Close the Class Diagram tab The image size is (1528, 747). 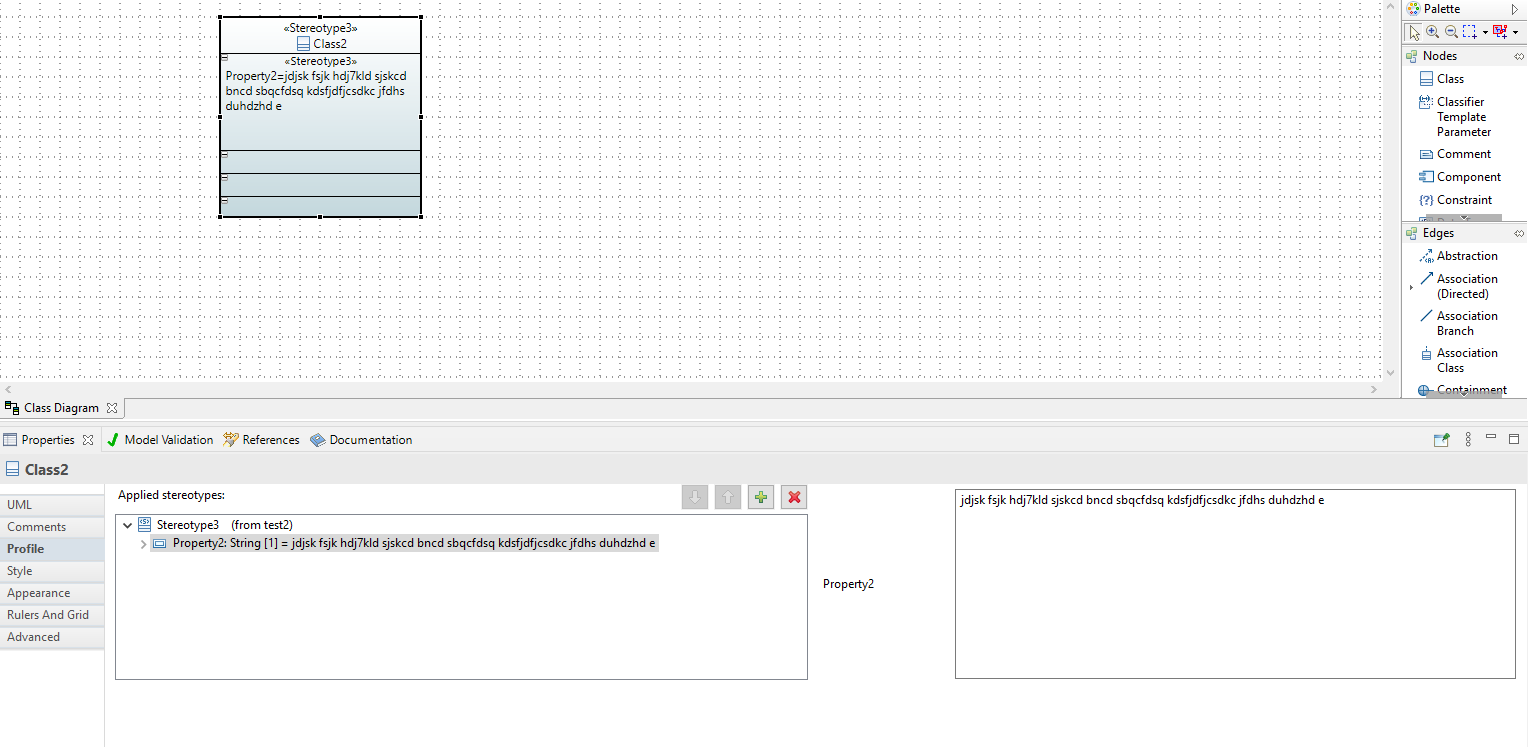(112, 408)
